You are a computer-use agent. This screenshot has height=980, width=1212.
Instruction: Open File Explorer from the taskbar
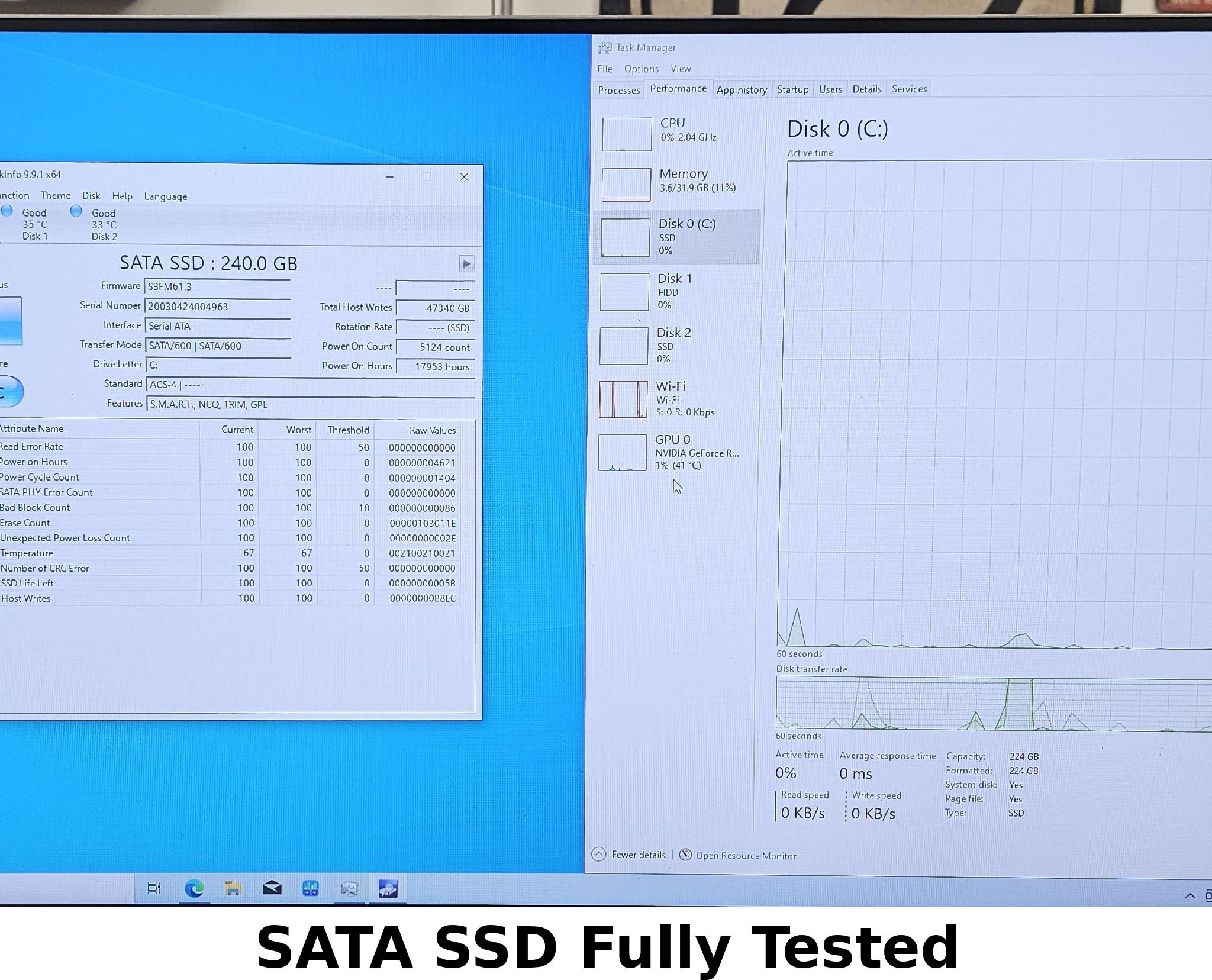coord(233,888)
